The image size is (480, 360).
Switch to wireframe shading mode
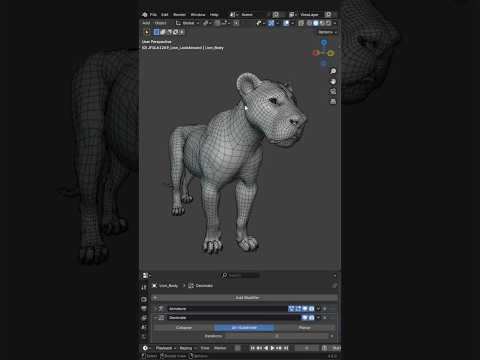(309, 23)
